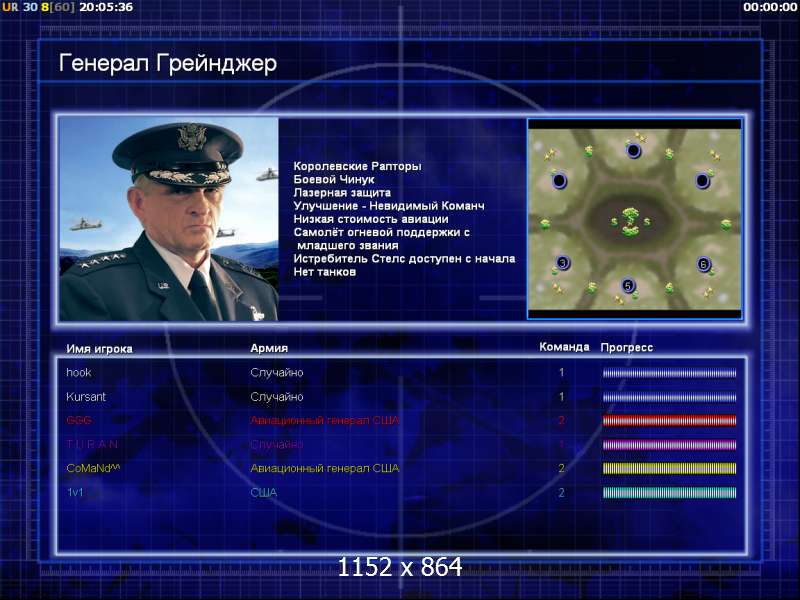Click the supply icon at the minimap's right edge
The width and height of the screenshot is (800, 600).
tap(726, 224)
